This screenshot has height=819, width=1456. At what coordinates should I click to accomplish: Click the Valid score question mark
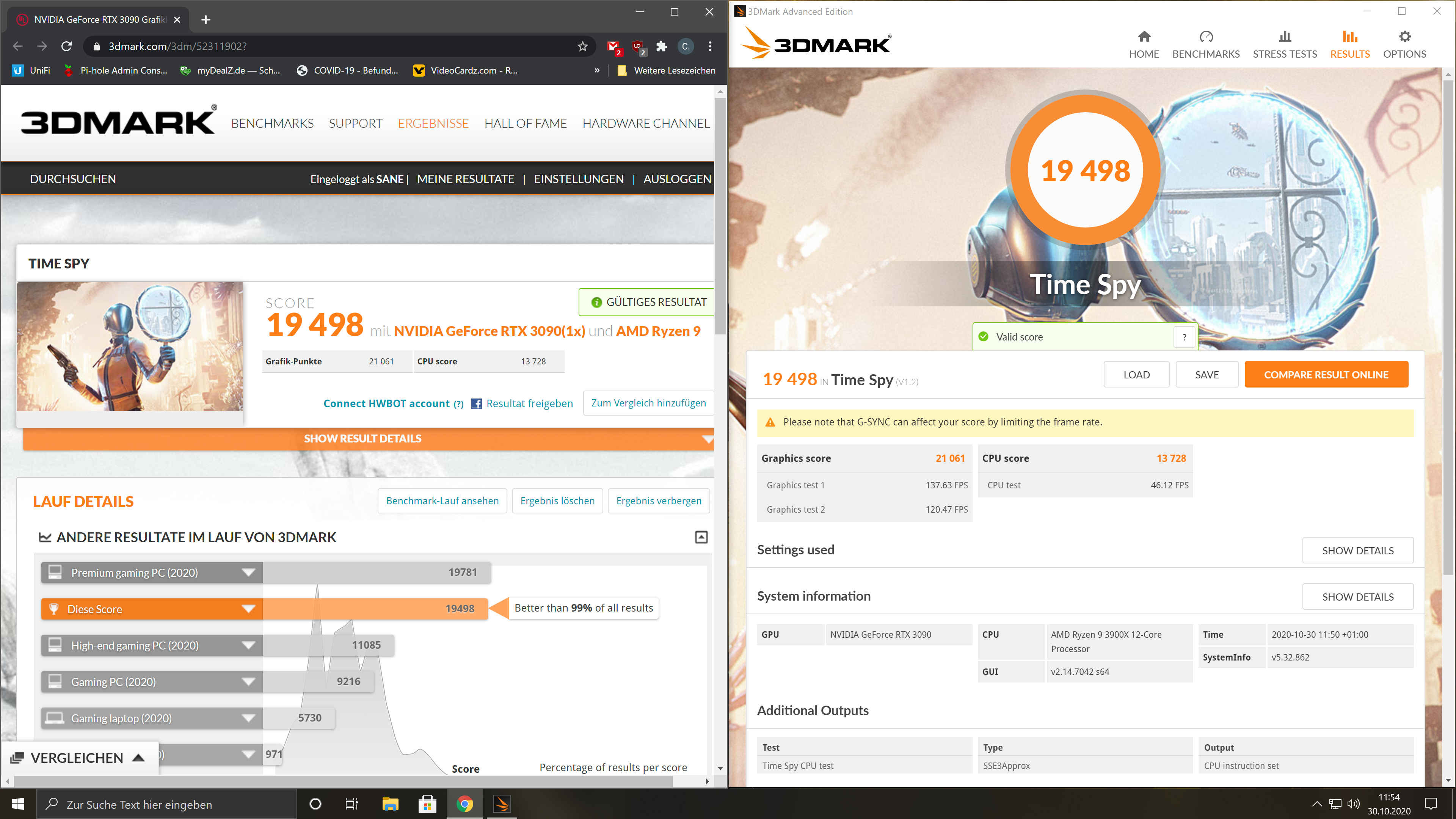[1184, 337]
